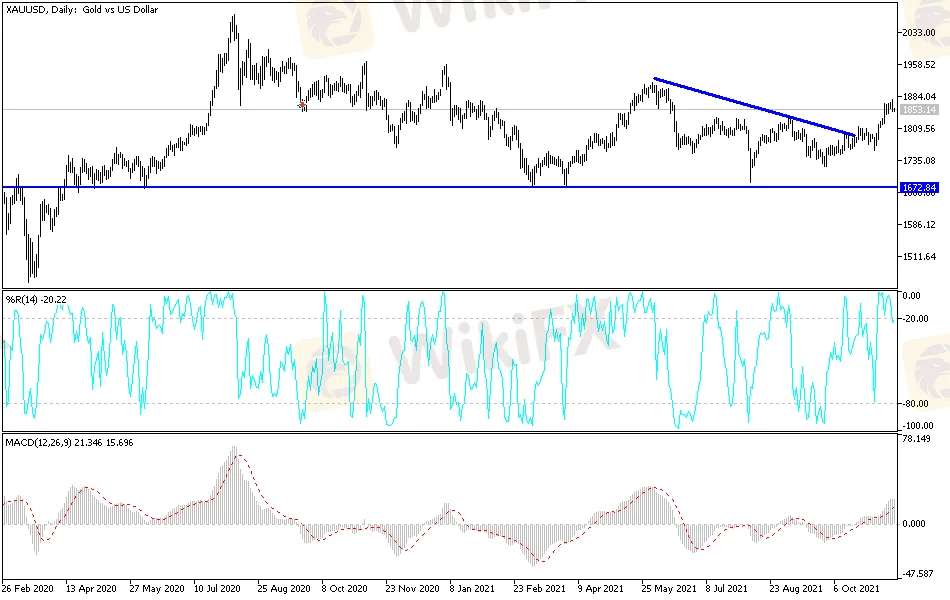
Task: Select the 1958.52 price scale label
Action: pyautogui.click(x=919, y=65)
